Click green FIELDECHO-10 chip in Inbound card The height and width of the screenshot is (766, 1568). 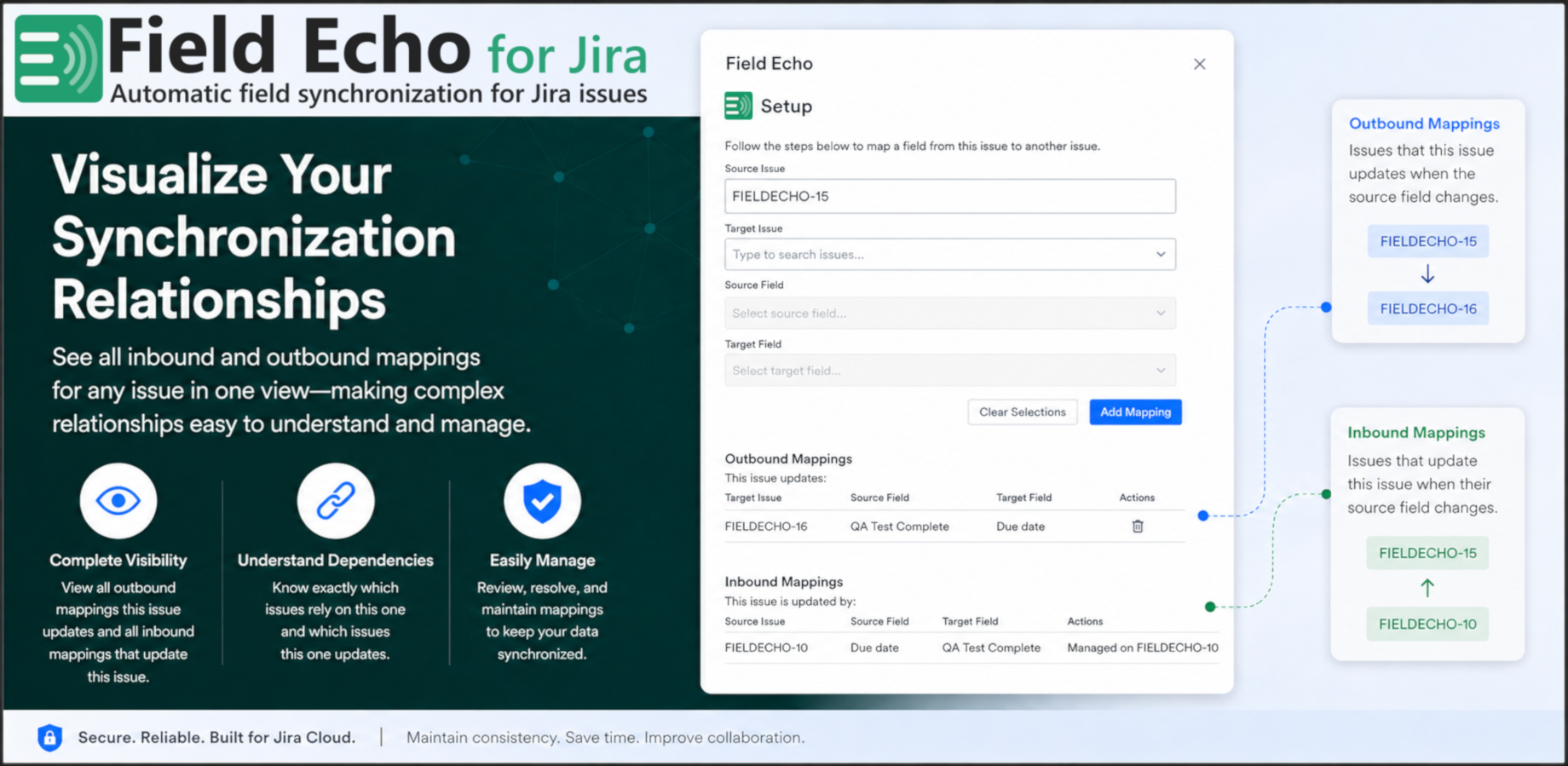coord(1427,624)
